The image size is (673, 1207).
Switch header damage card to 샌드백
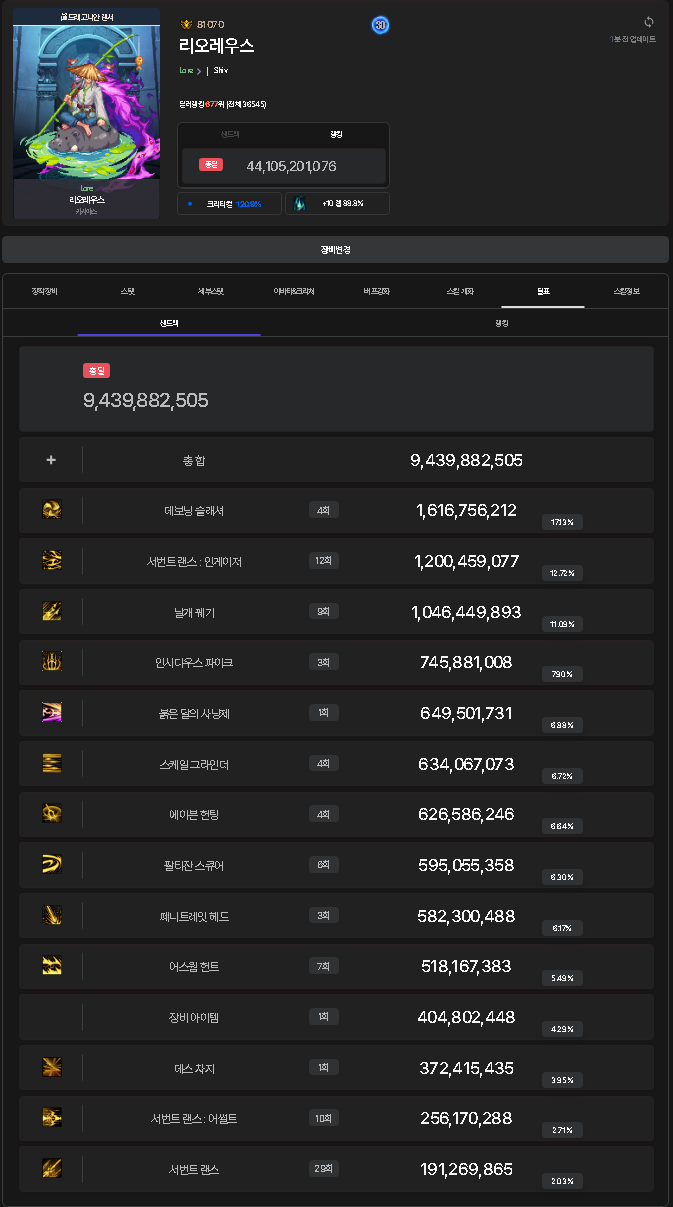pos(231,134)
